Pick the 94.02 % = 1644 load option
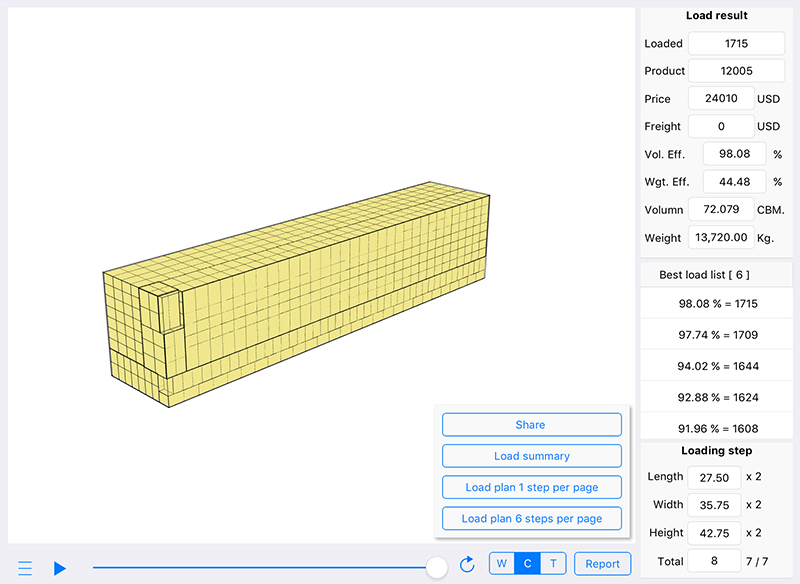This screenshot has width=800, height=584. pyautogui.click(x=718, y=366)
